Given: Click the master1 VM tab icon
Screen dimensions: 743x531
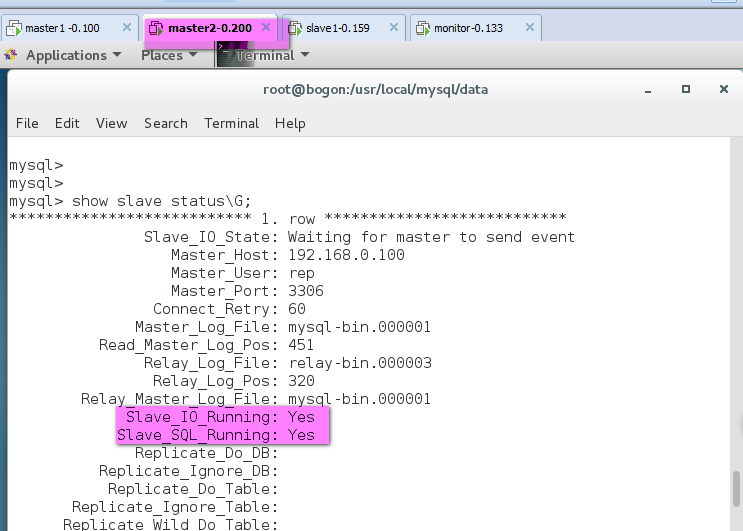Looking at the screenshot, I should pos(14,28).
